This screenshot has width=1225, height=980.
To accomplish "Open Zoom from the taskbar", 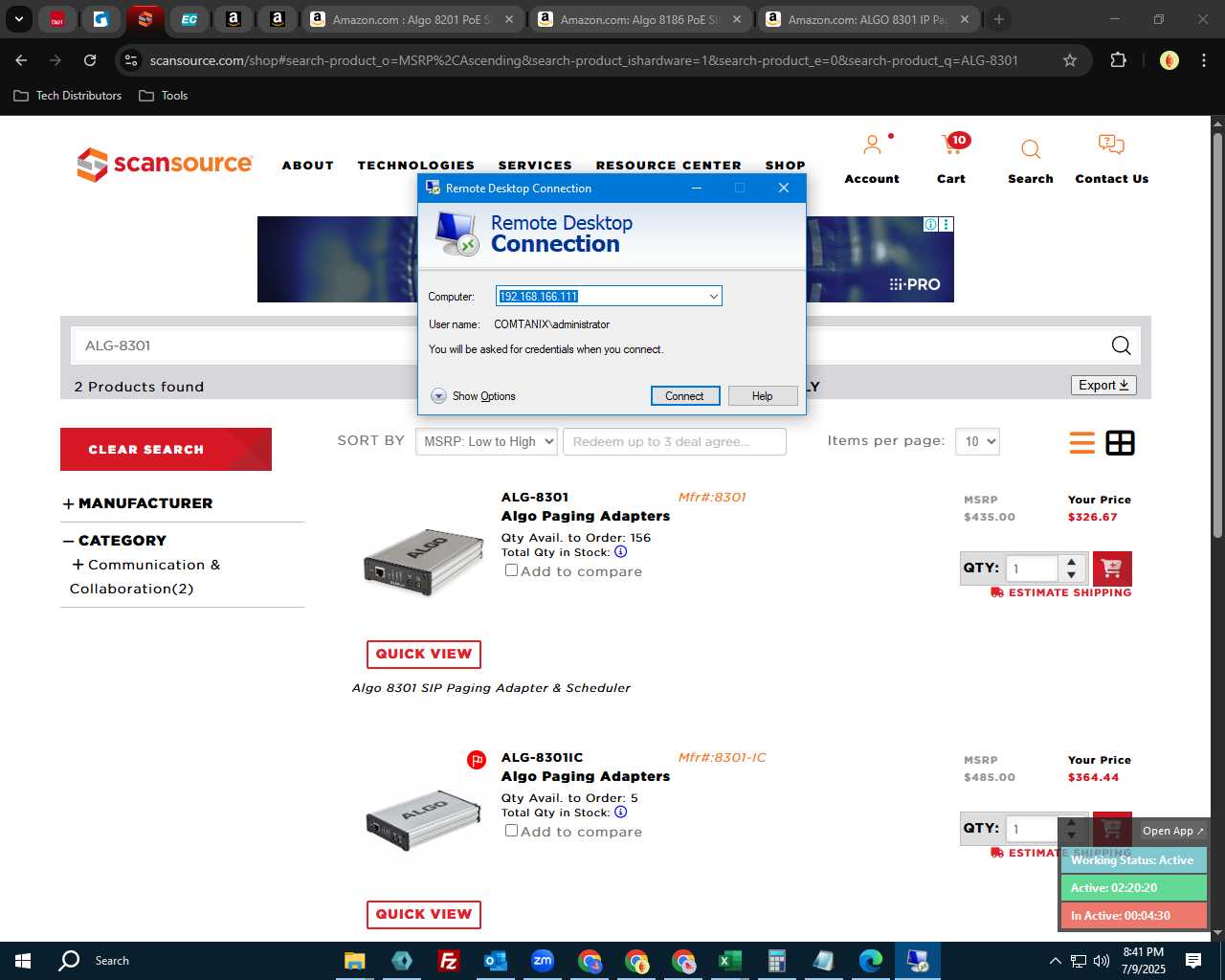I will [543, 961].
